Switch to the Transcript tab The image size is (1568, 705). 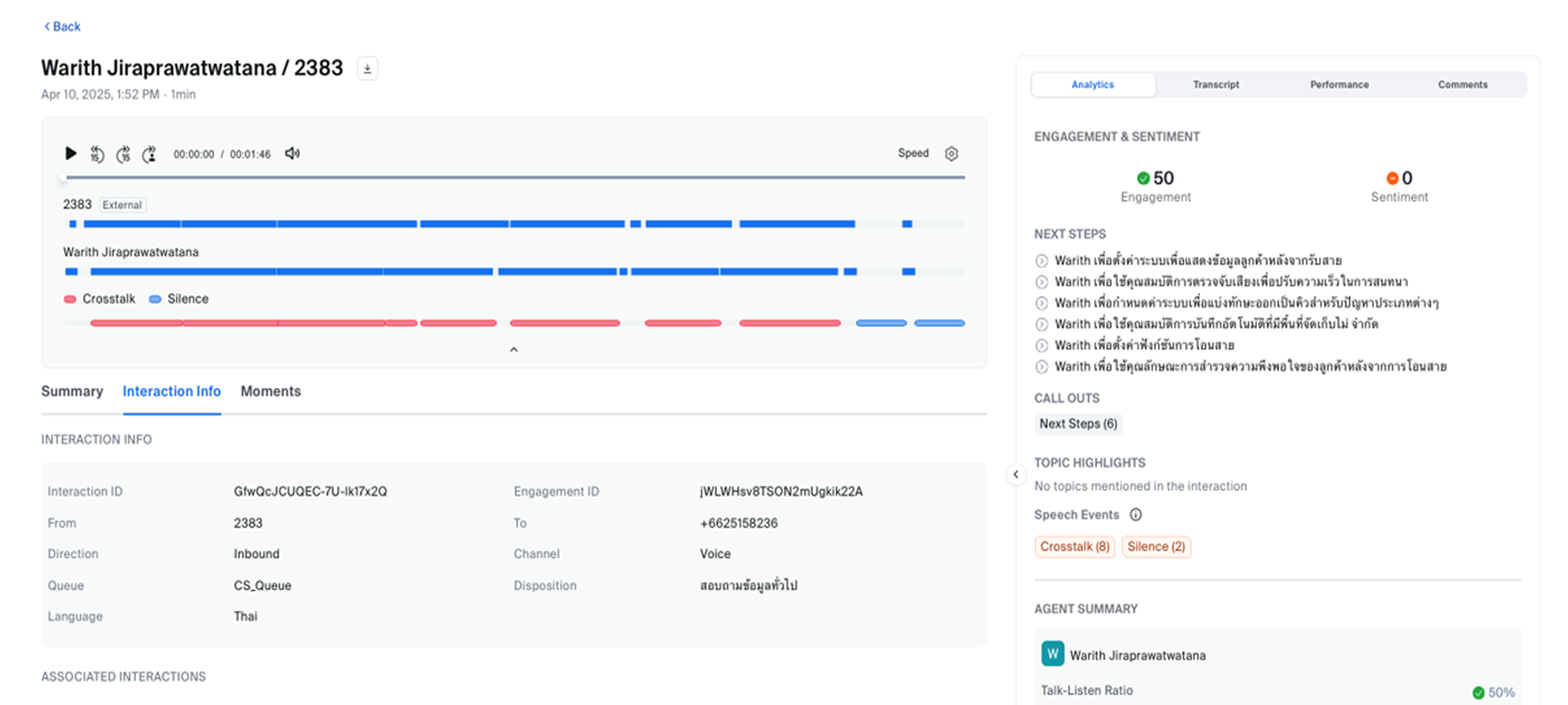(x=1216, y=85)
